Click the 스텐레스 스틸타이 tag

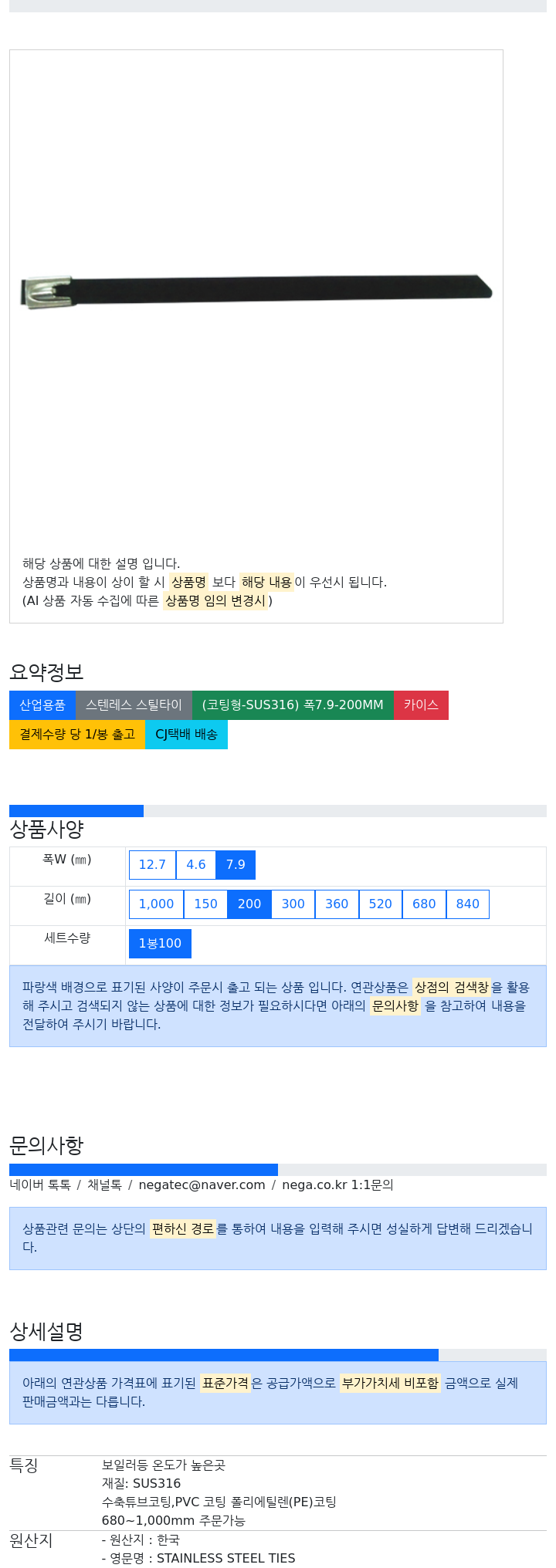[x=134, y=705]
